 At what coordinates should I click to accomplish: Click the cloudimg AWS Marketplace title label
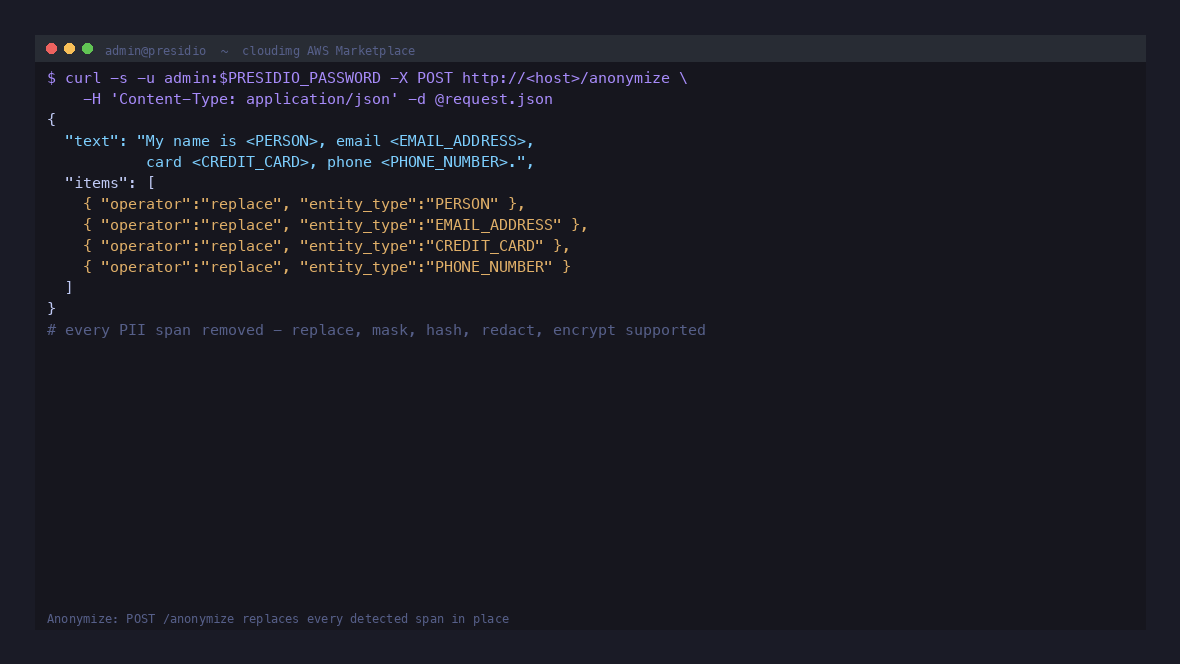point(328,50)
